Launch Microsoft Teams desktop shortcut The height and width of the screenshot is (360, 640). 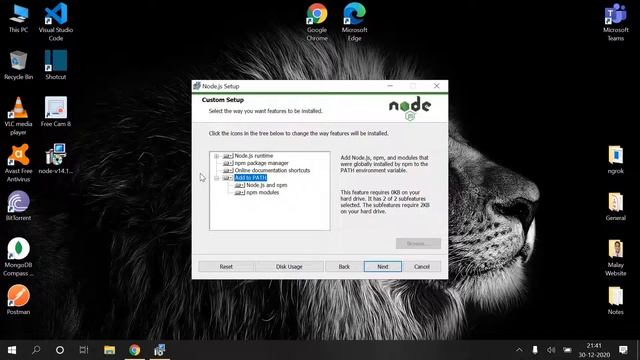pos(616,22)
